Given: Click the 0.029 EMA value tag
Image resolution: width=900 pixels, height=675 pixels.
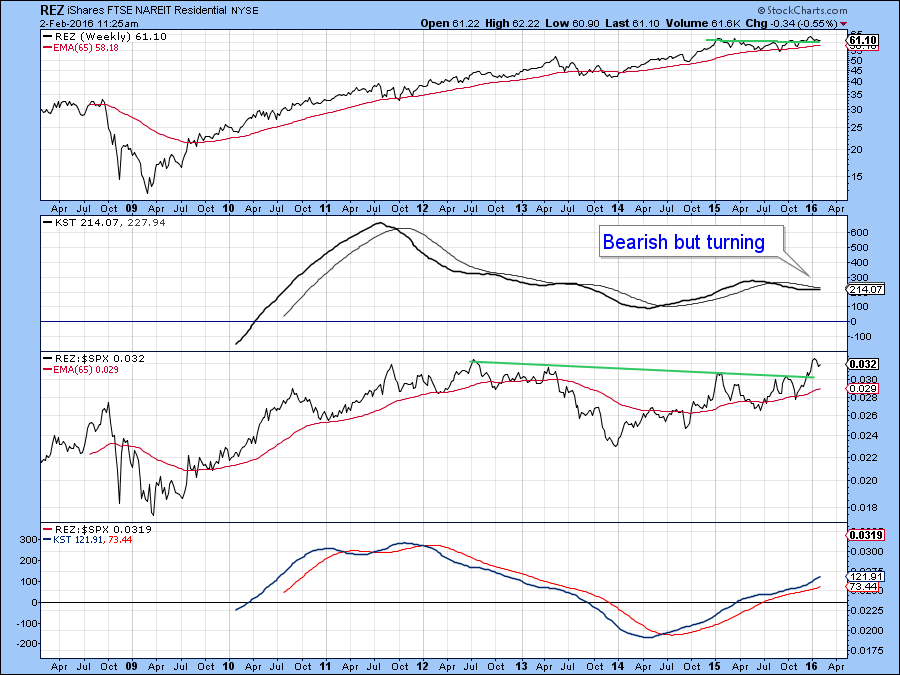Looking at the screenshot, I should pyautogui.click(x=862, y=389).
